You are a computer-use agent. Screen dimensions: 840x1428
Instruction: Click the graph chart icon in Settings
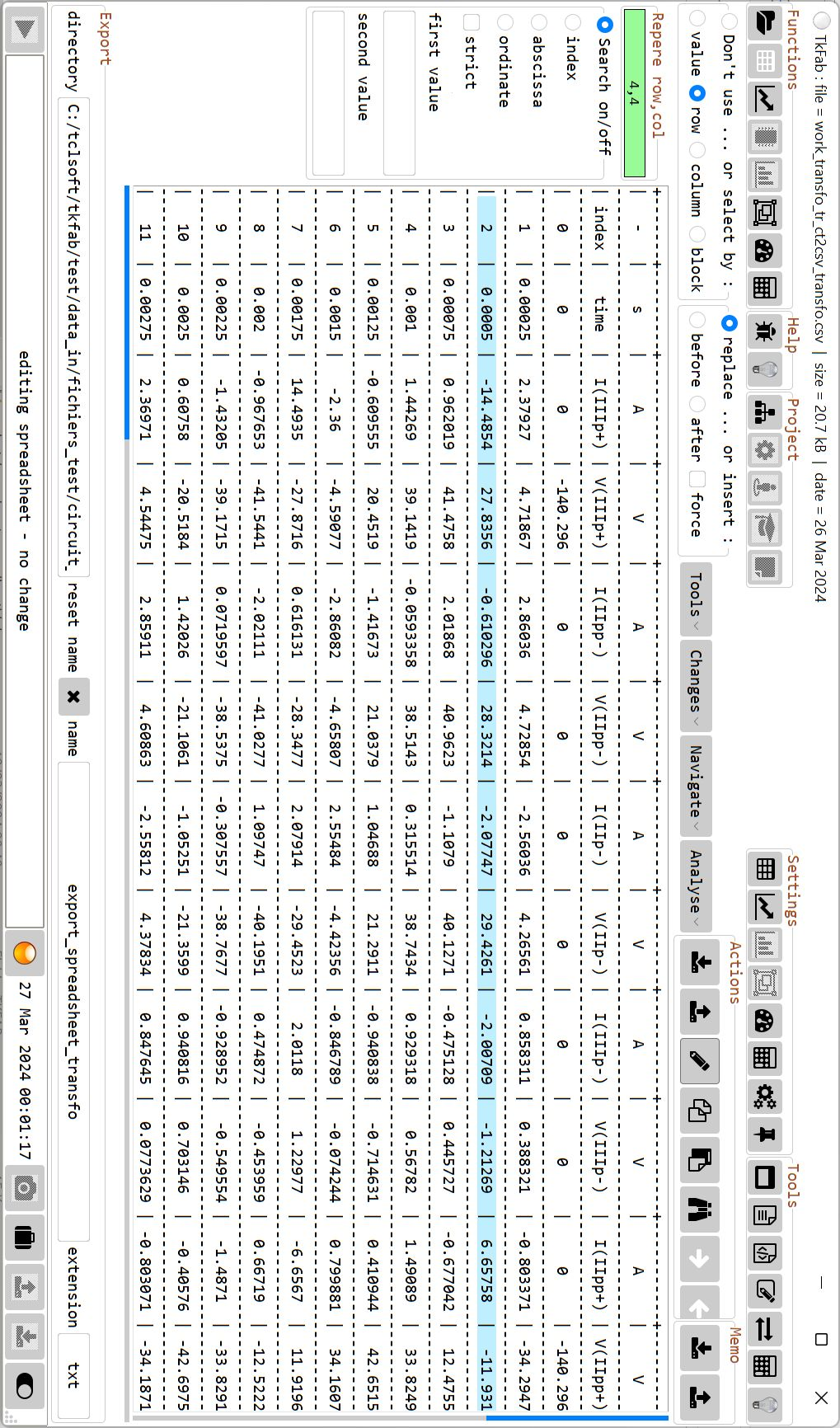[765, 906]
